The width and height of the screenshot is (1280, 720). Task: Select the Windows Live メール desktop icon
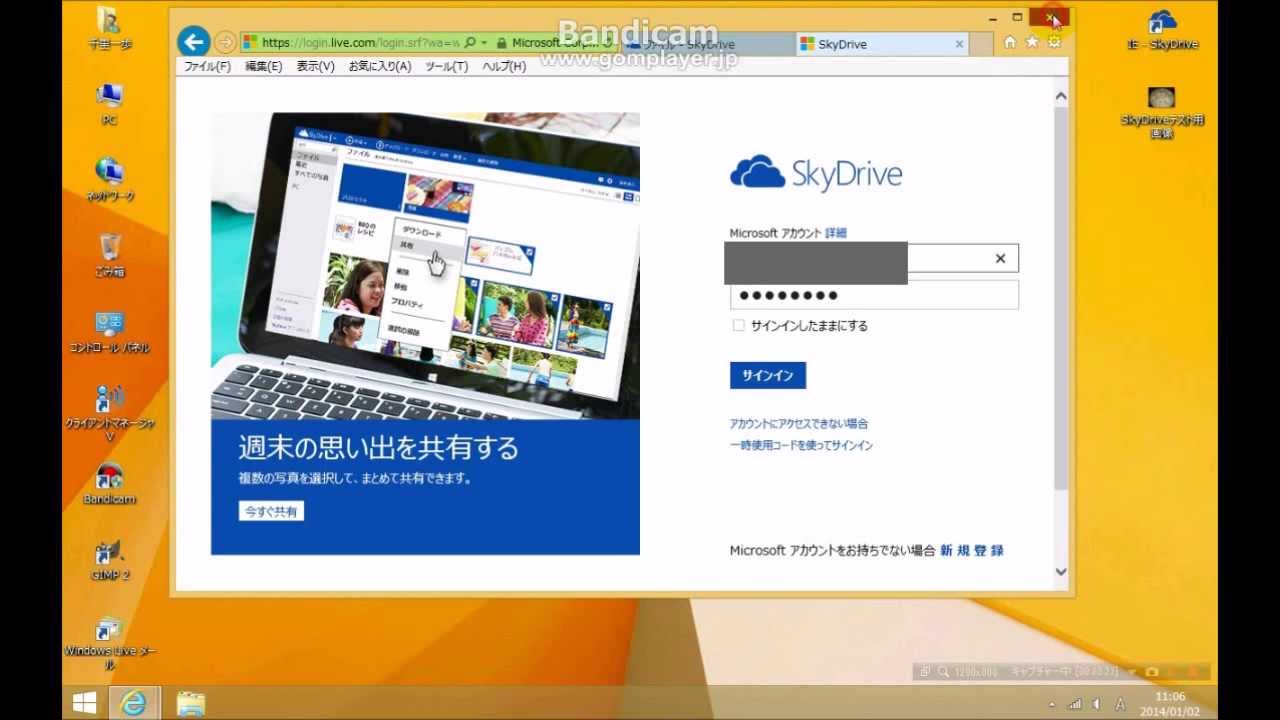point(110,644)
